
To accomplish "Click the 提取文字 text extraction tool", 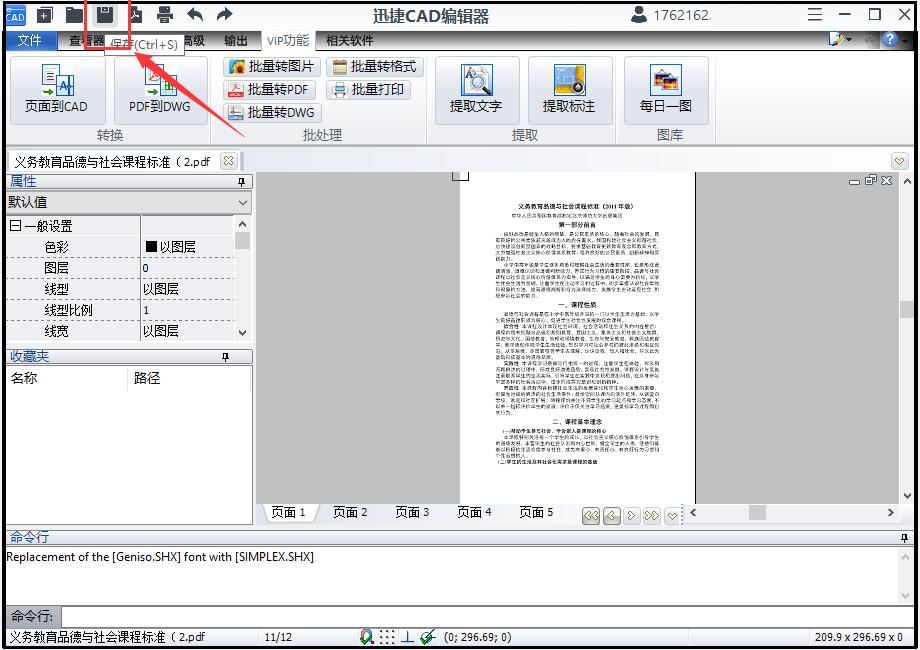I will click(476, 91).
